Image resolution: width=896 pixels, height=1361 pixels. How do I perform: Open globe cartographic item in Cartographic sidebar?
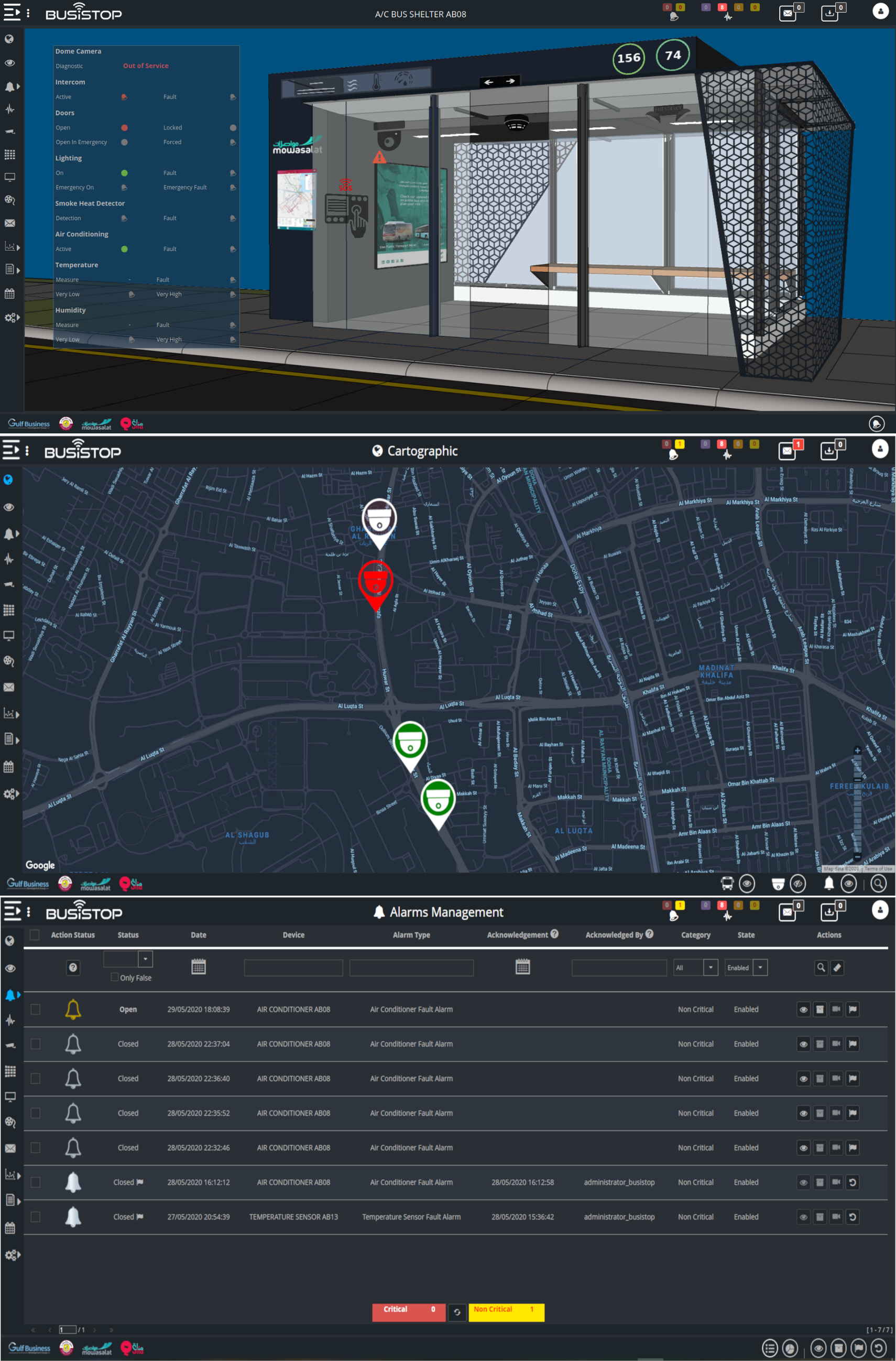[8, 480]
